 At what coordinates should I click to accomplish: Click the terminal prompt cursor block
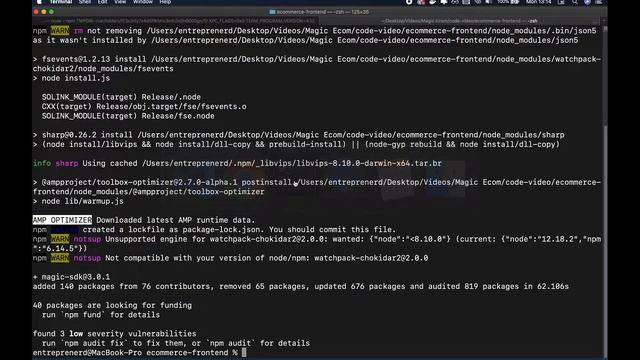(244, 353)
